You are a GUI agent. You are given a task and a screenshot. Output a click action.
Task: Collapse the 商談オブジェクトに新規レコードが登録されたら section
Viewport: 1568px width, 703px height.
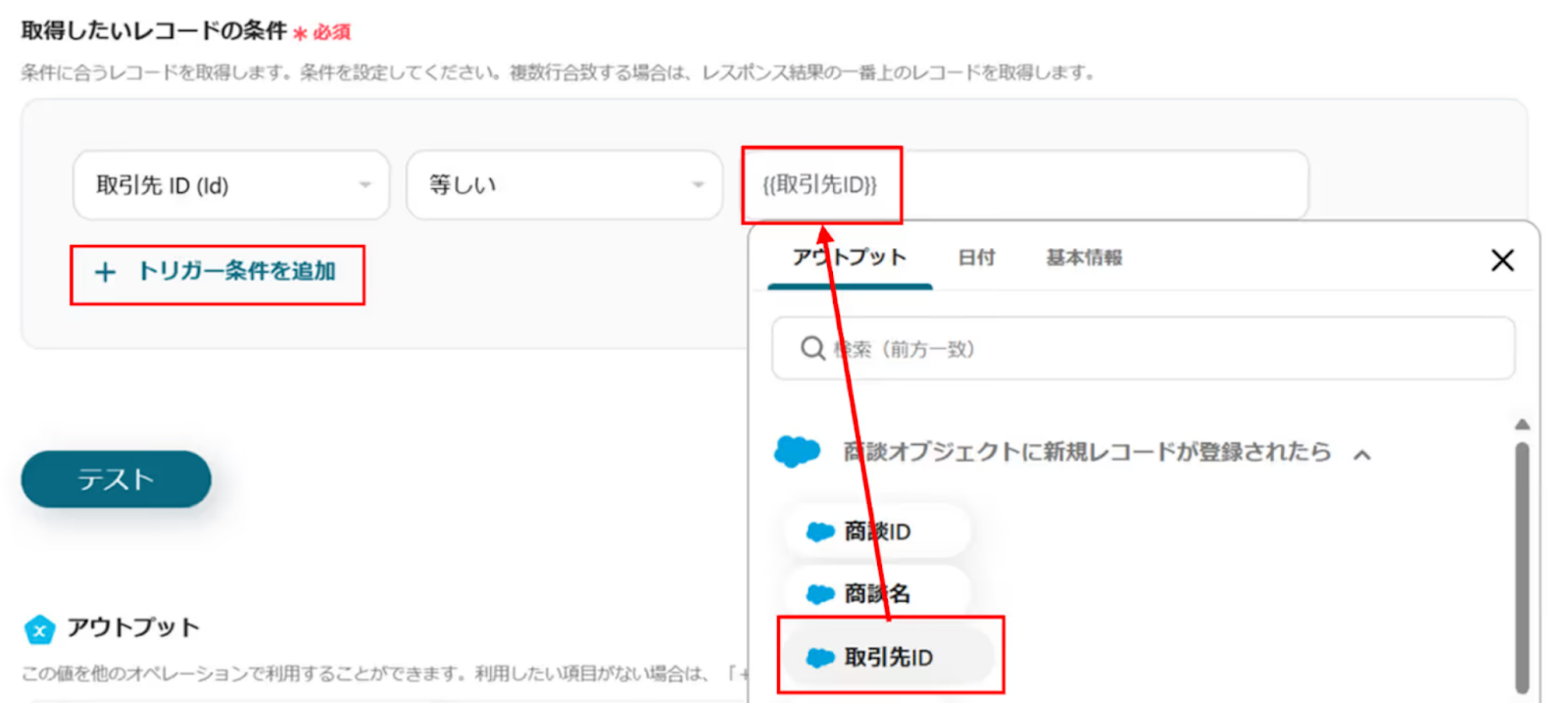1362,454
